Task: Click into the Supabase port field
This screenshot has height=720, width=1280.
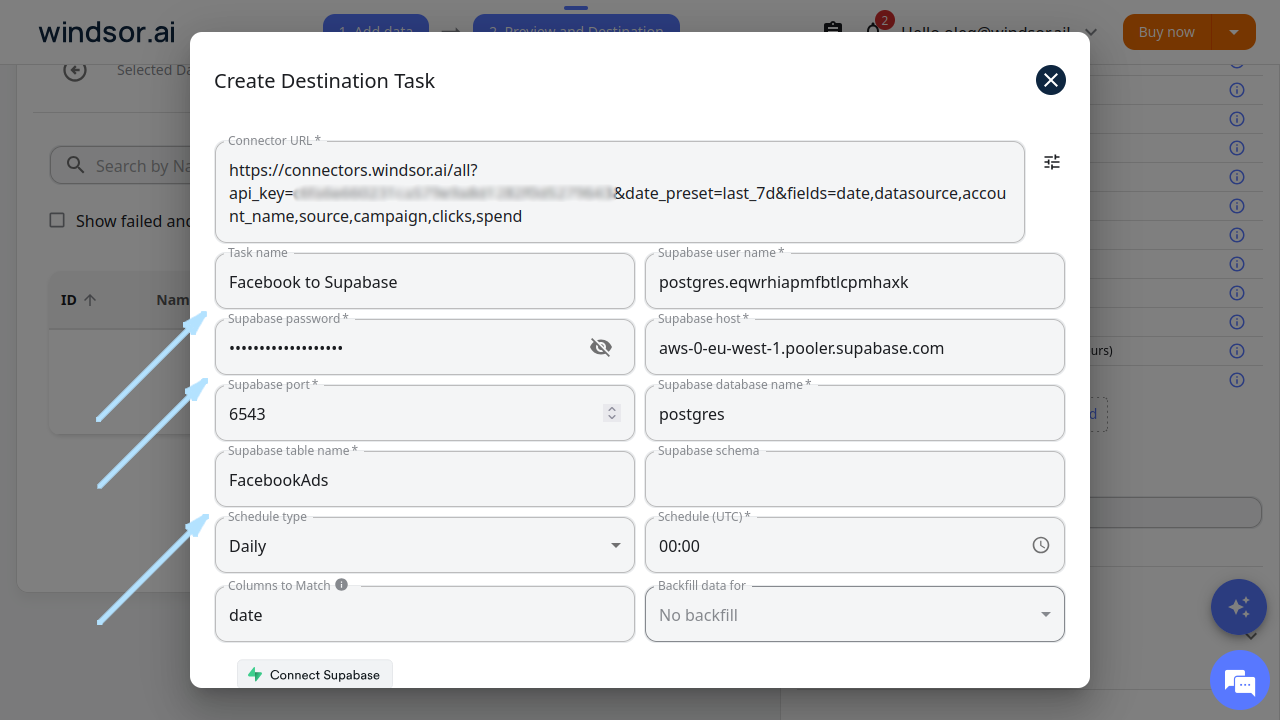Action: click(x=425, y=413)
